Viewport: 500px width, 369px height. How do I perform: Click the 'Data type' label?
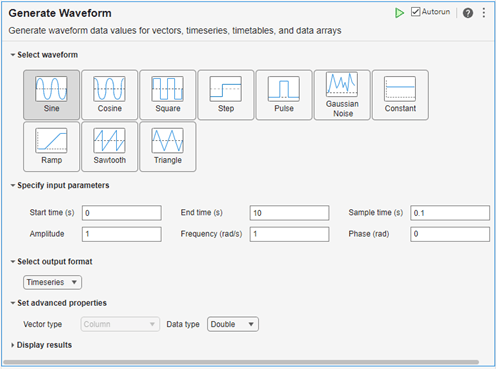[183, 324]
